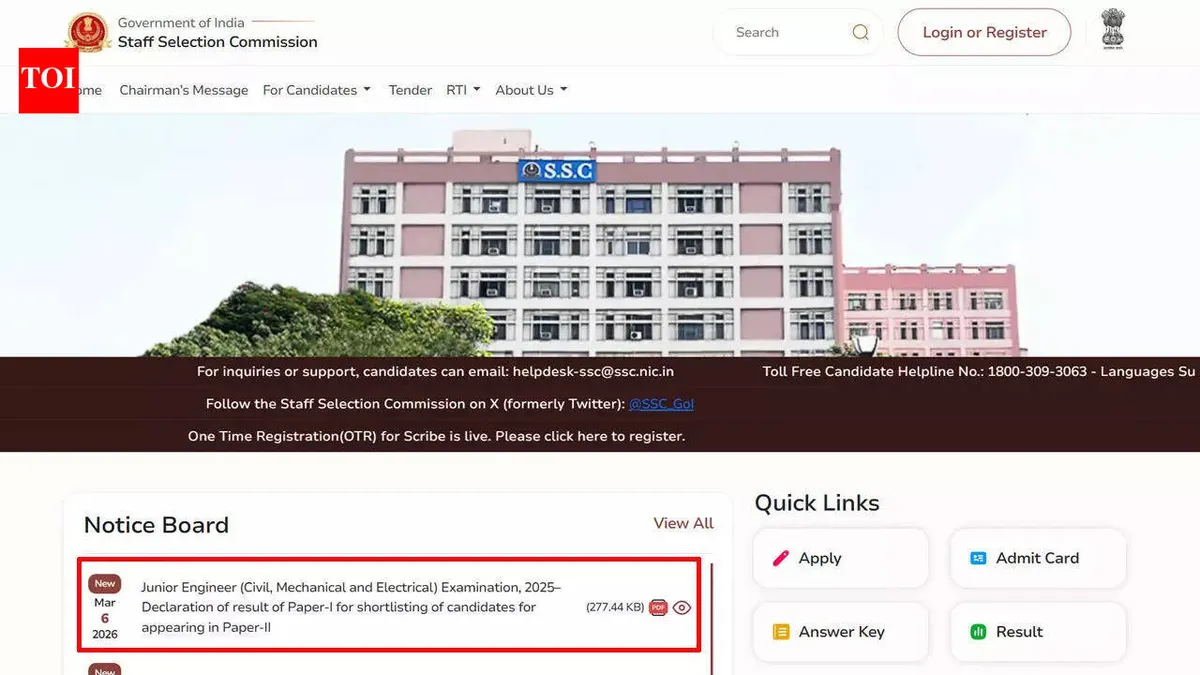Viewport: 1200px width, 675px height.
Task: Select the Apply pencil icon
Action: click(782, 558)
